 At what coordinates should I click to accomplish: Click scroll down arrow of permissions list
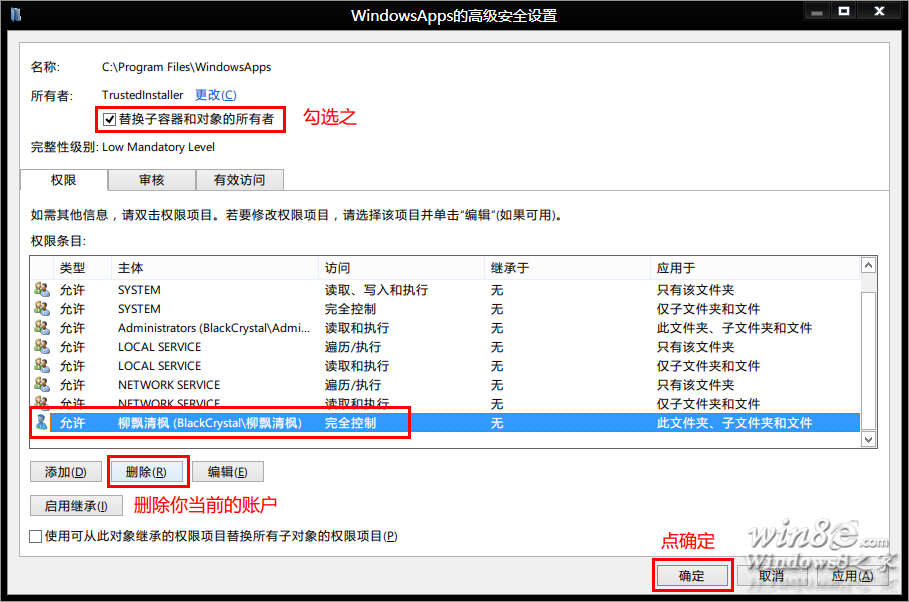[868, 440]
